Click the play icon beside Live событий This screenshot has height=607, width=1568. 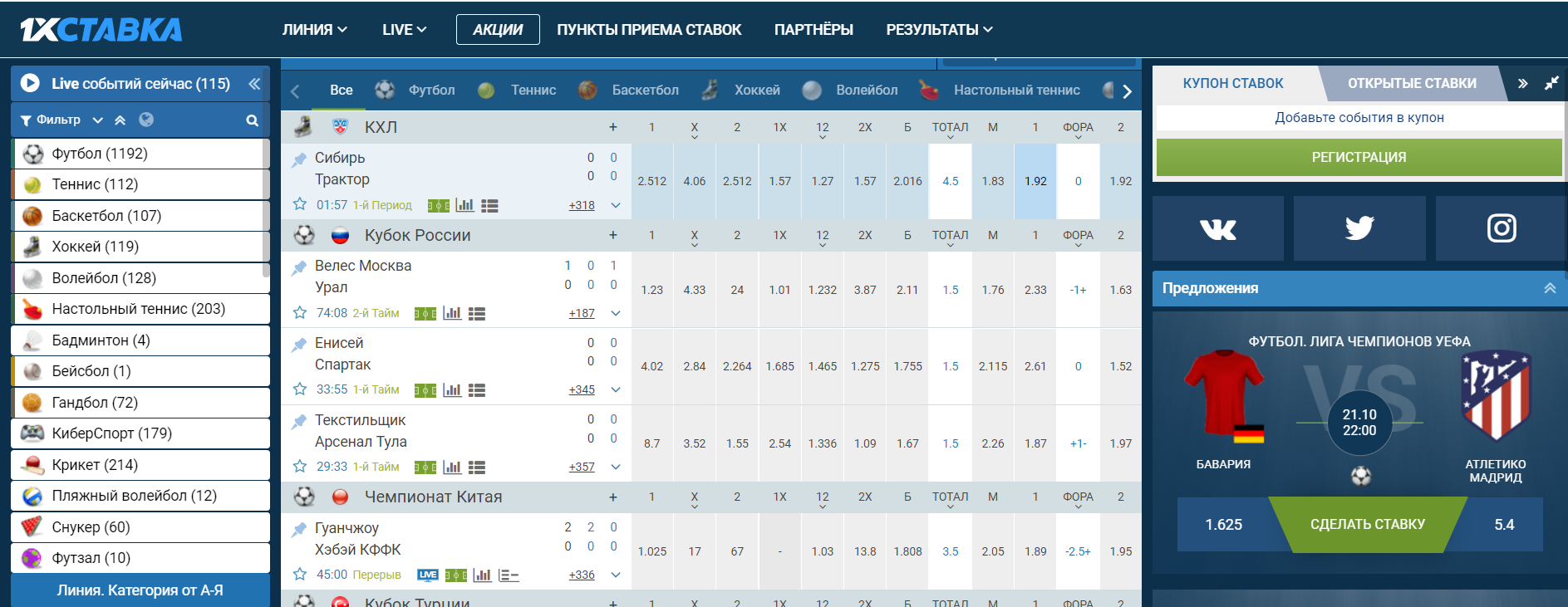click(x=30, y=83)
